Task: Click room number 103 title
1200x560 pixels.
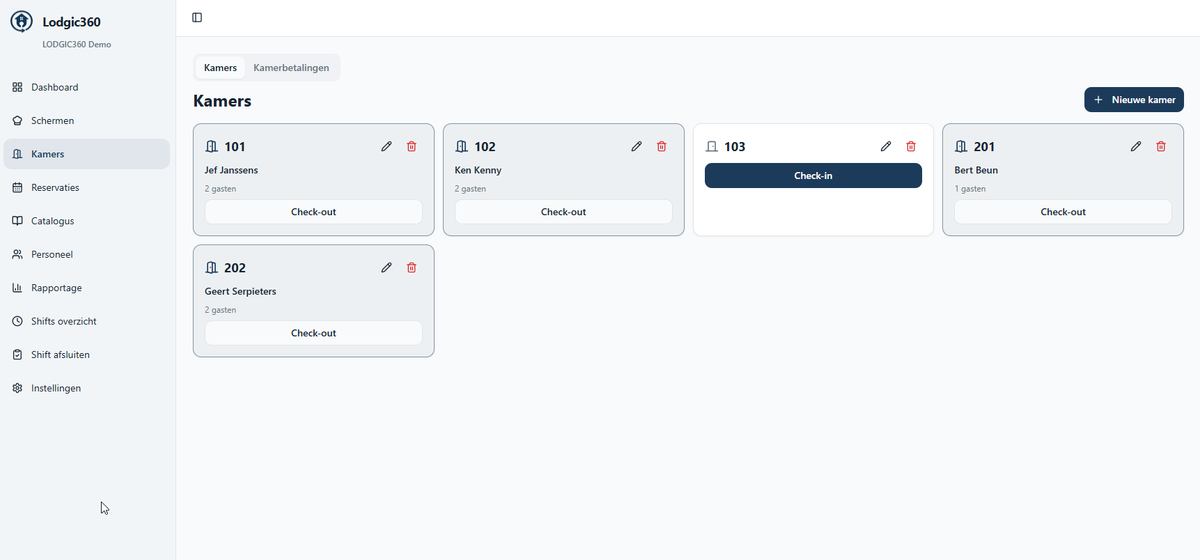Action: pyautogui.click(x=735, y=147)
